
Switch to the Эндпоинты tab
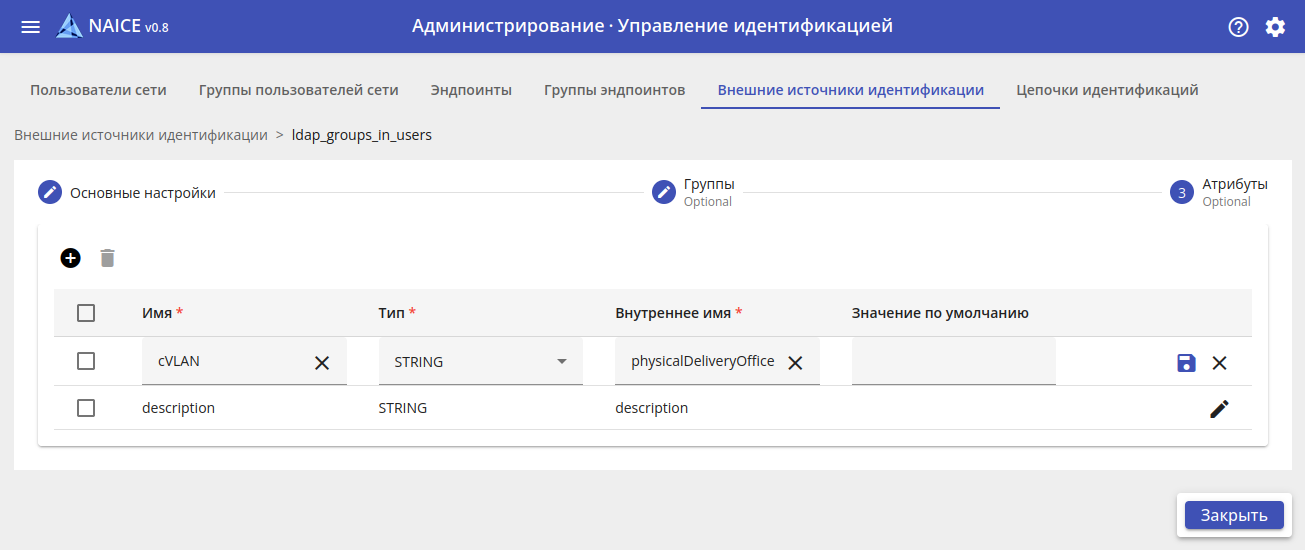click(x=471, y=90)
